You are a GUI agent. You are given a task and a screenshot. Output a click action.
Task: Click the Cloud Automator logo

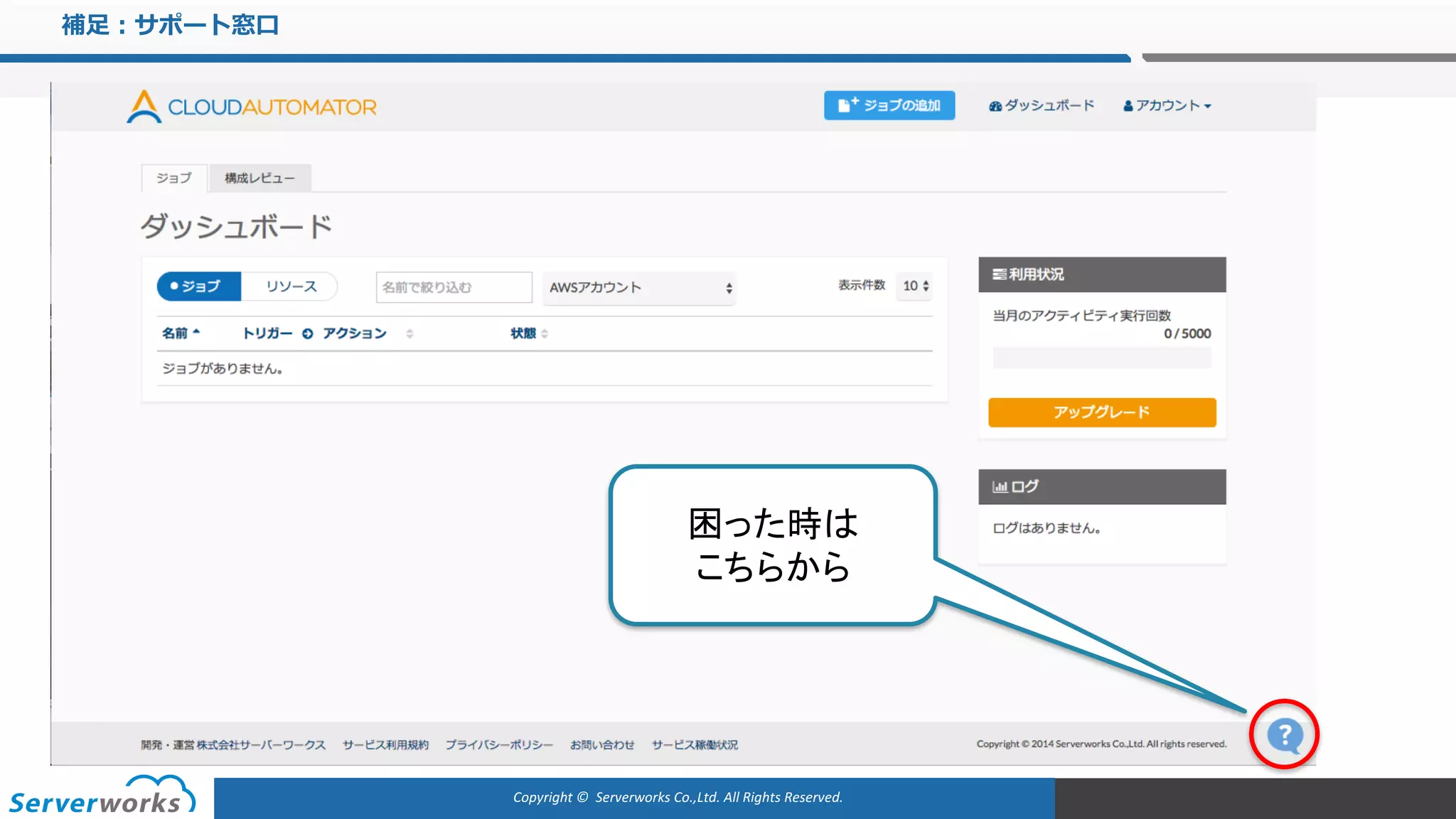(x=252, y=107)
